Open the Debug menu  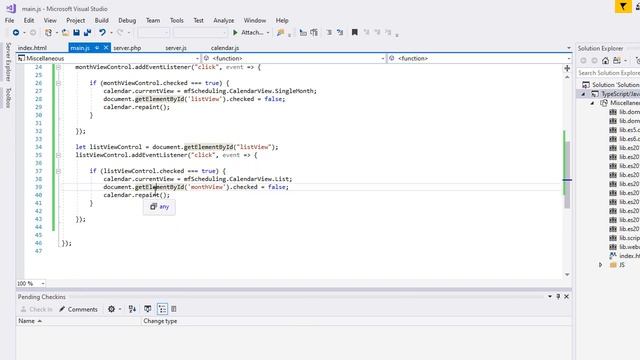click(127, 20)
